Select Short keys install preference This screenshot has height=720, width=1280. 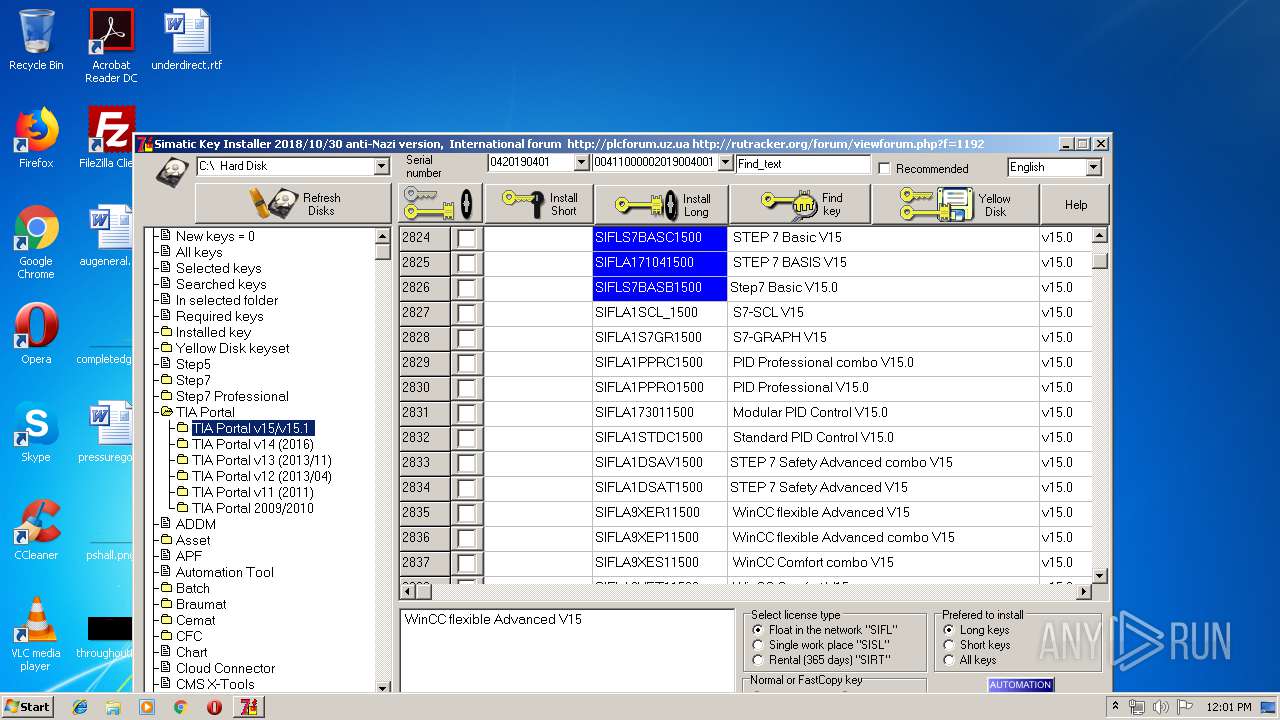tap(949, 645)
